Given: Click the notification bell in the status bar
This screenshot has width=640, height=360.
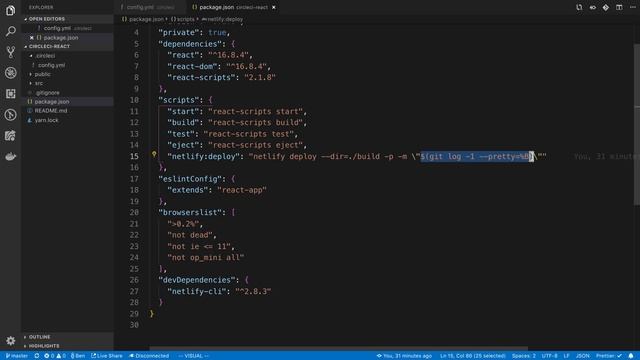Looking at the screenshot, I should [631, 356].
